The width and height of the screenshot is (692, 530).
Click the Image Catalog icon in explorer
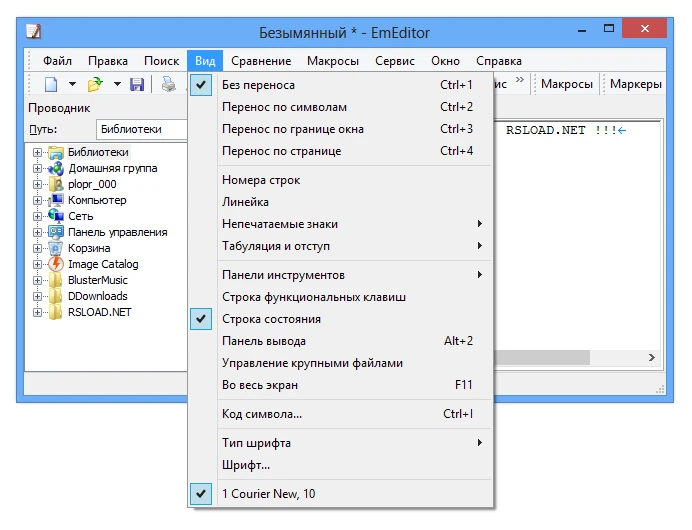point(56,264)
